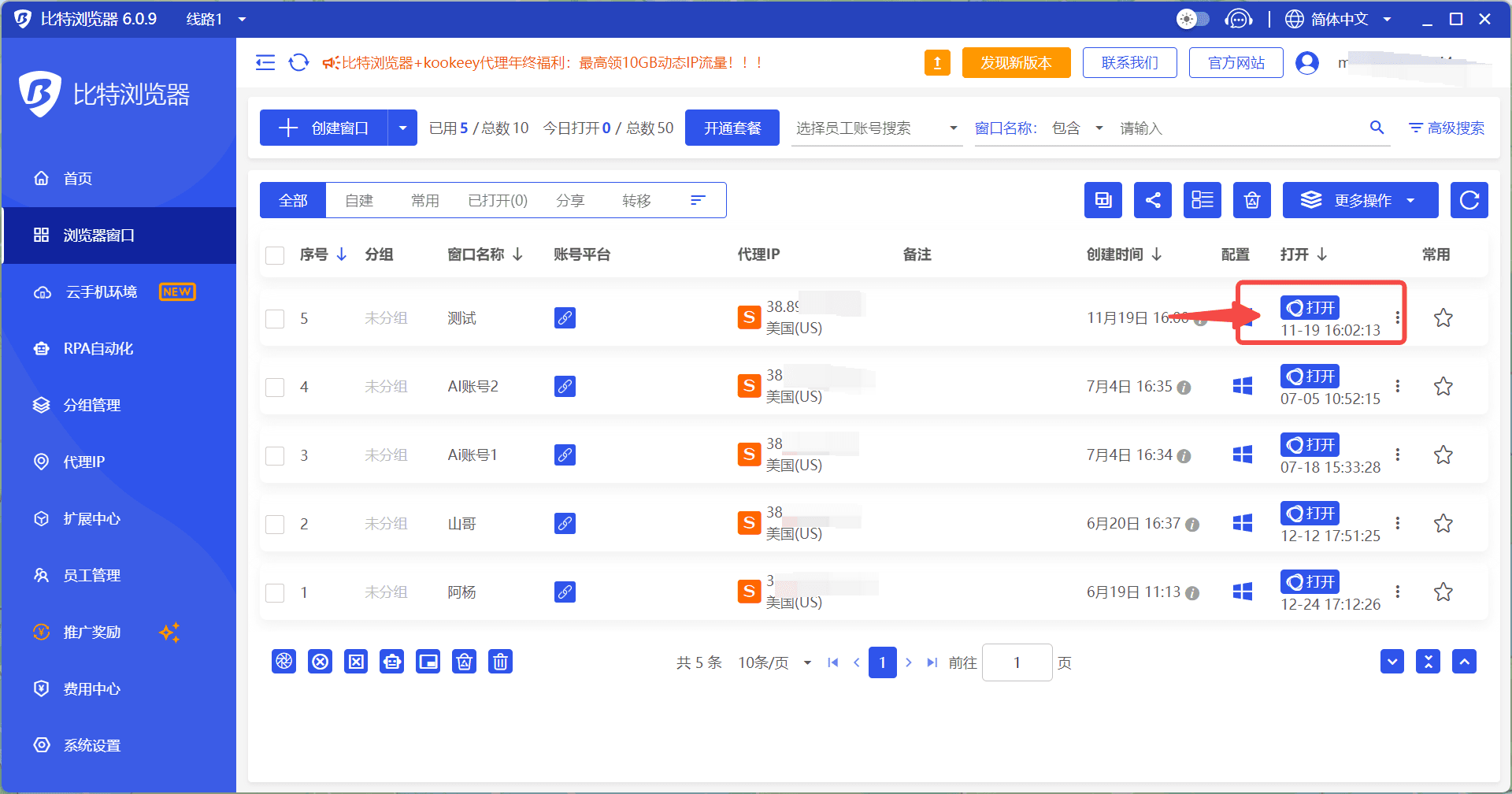1512x794 pixels.
Task: Click the 发现新版本 button
Action: [1017, 62]
